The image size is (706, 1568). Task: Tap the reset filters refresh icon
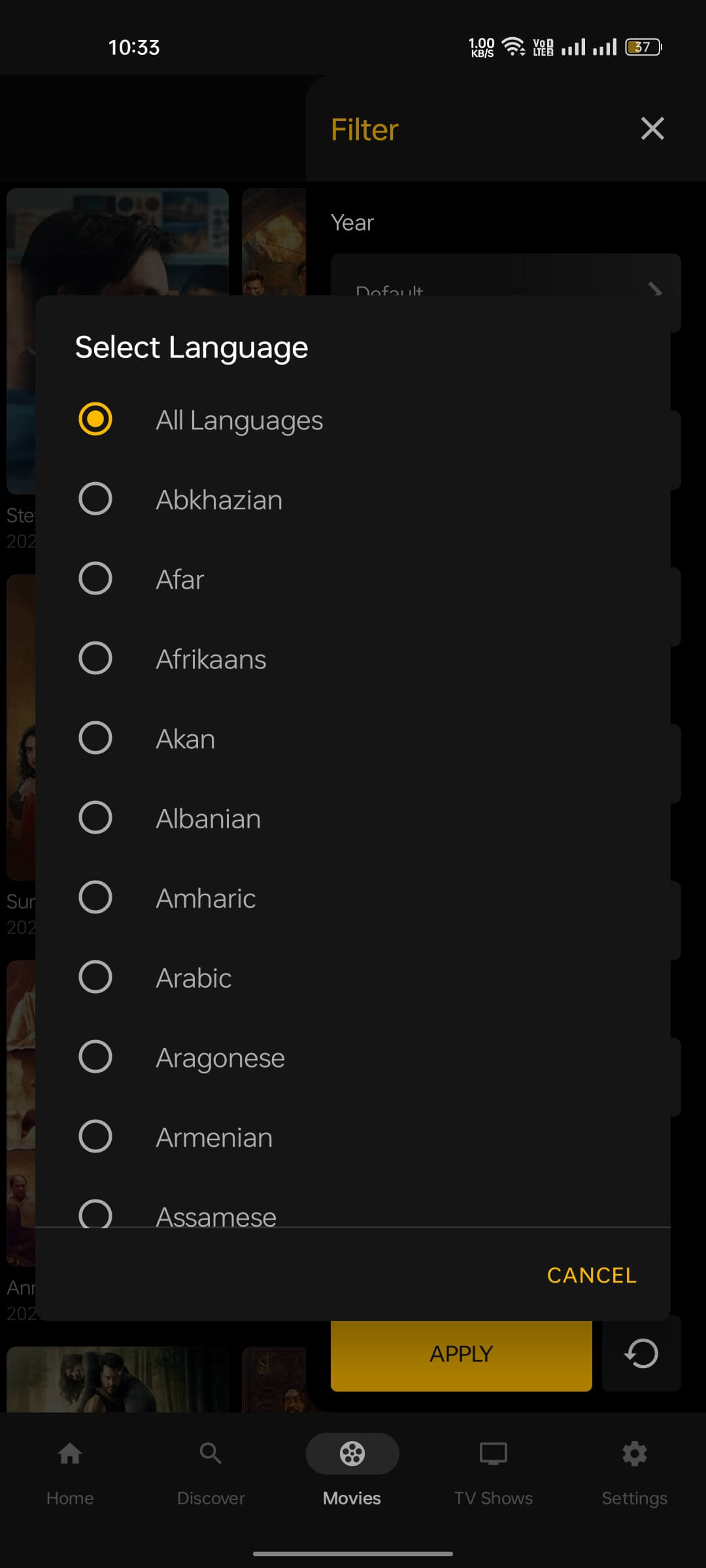(641, 1353)
